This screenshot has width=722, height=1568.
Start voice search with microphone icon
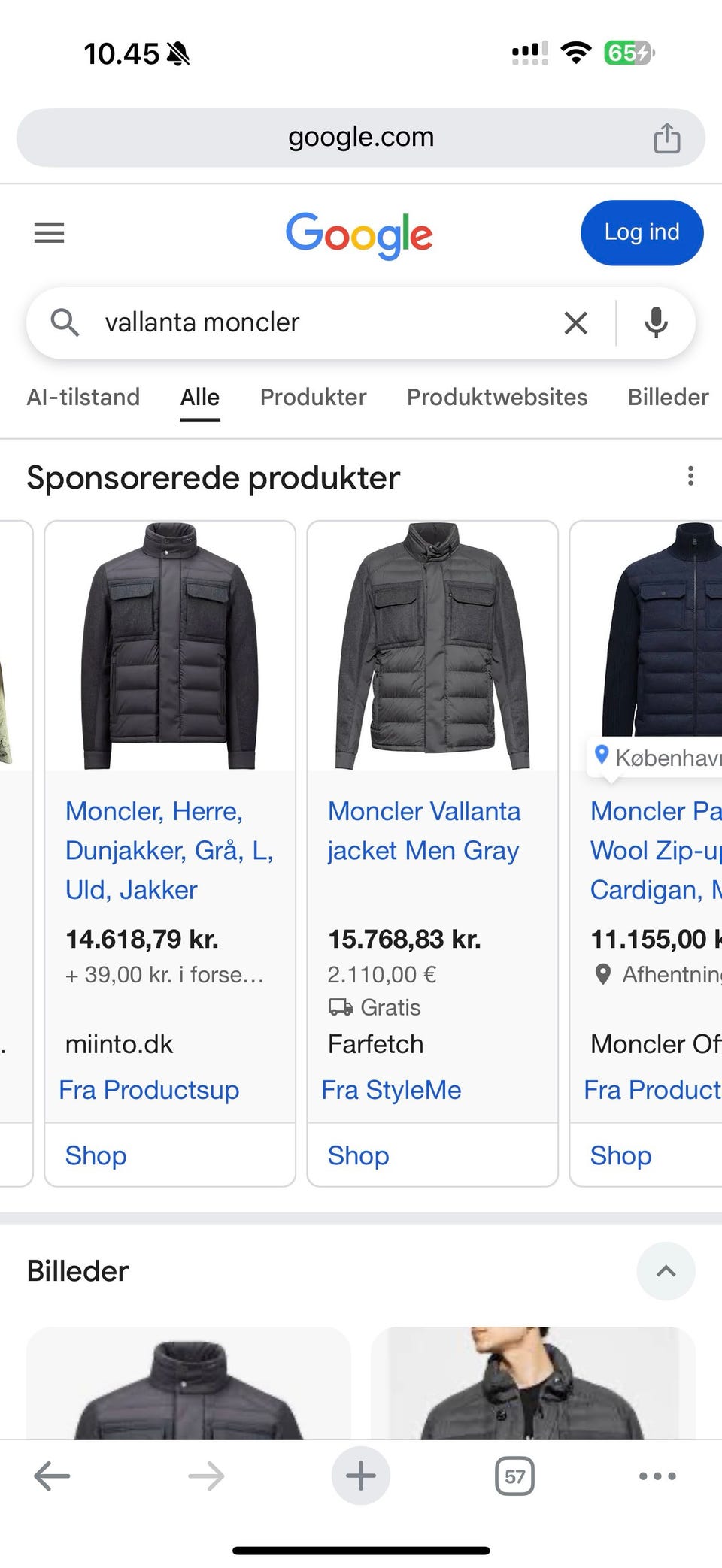[x=656, y=323]
